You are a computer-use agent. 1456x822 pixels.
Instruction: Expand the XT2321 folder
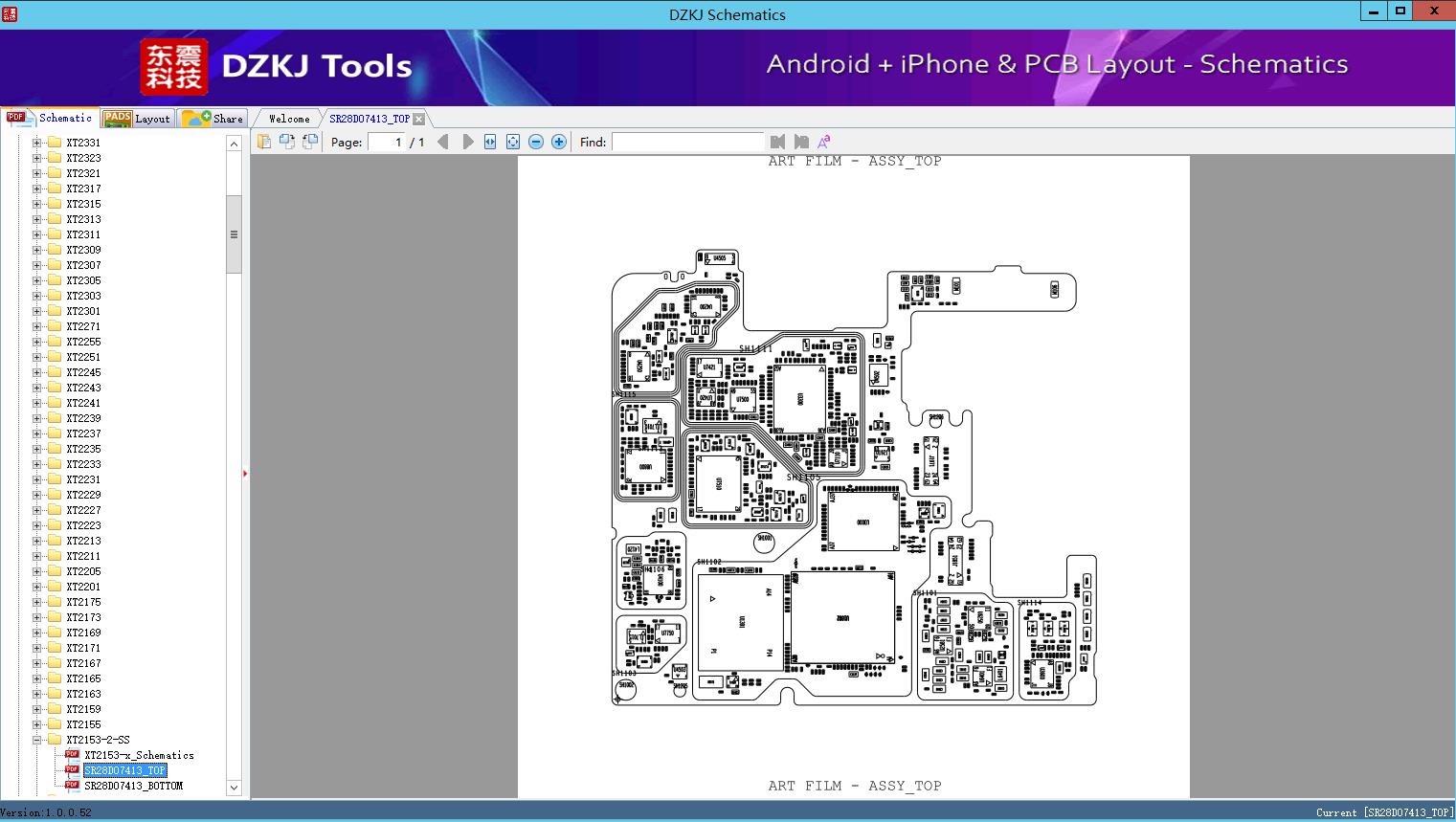coord(37,173)
